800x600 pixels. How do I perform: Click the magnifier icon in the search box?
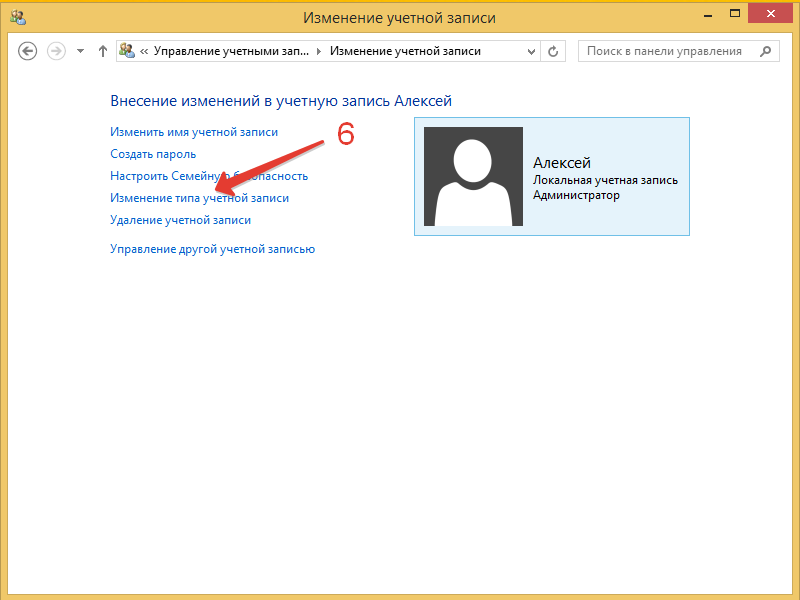[x=765, y=51]
